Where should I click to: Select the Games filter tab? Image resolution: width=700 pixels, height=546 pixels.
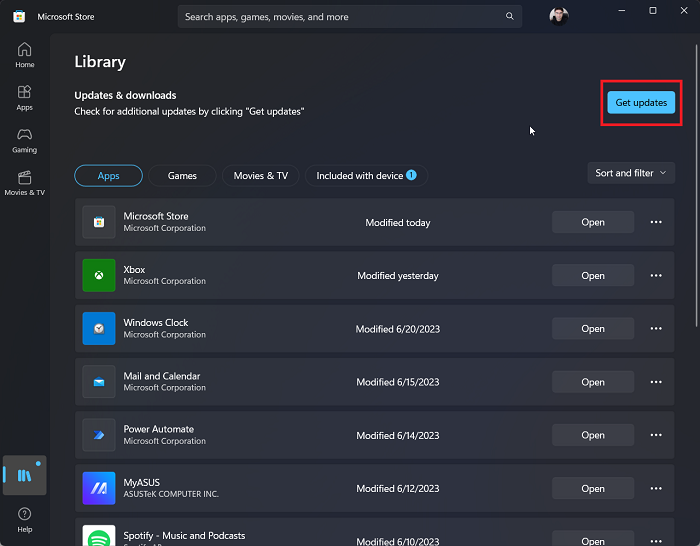point(182,175)
